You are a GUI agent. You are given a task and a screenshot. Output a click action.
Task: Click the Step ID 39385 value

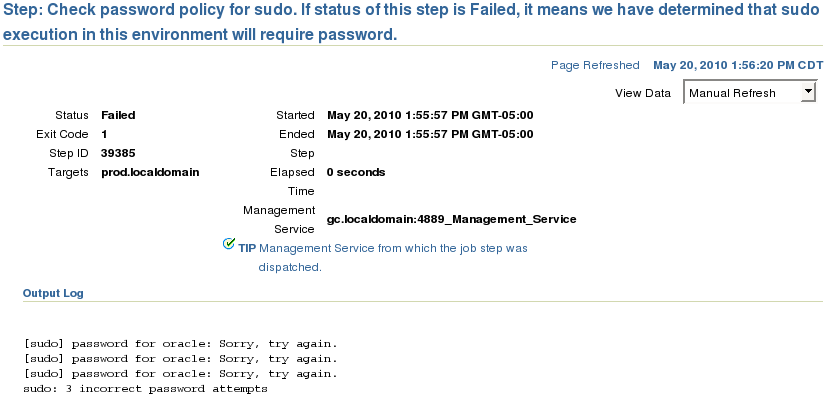tap(118, 153)
